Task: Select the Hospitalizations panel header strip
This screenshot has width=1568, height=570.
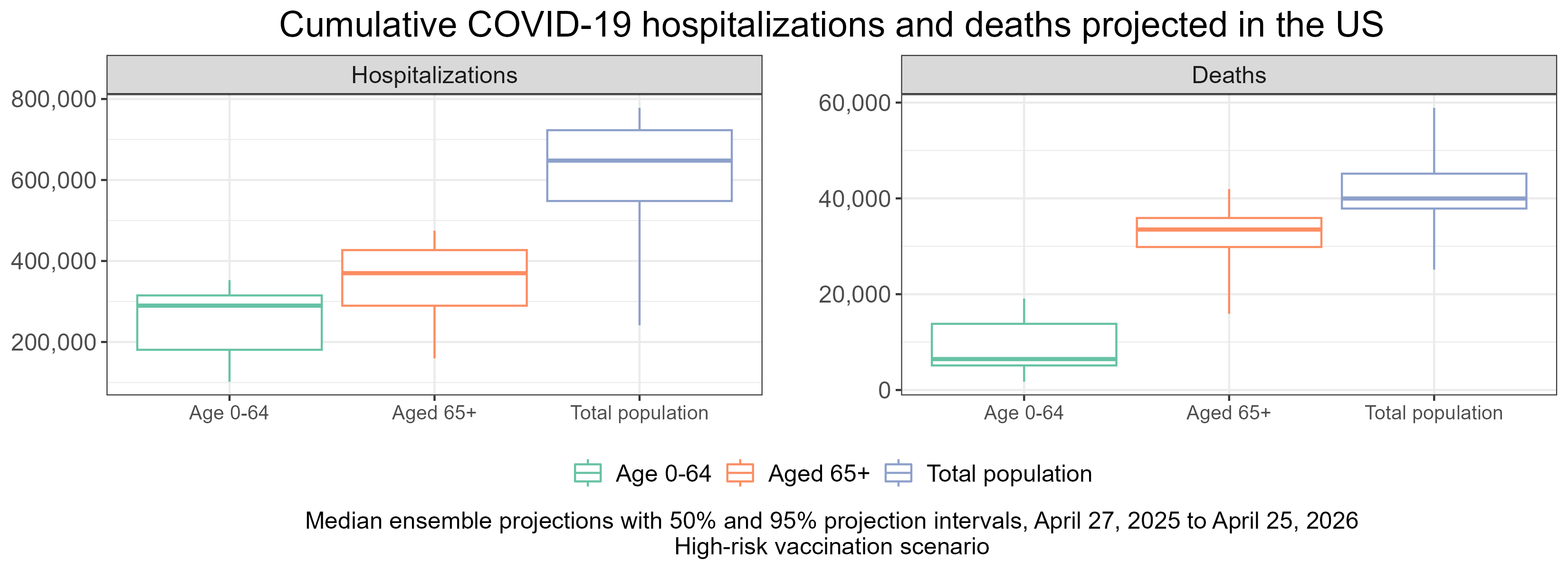Action: [434, 76]
